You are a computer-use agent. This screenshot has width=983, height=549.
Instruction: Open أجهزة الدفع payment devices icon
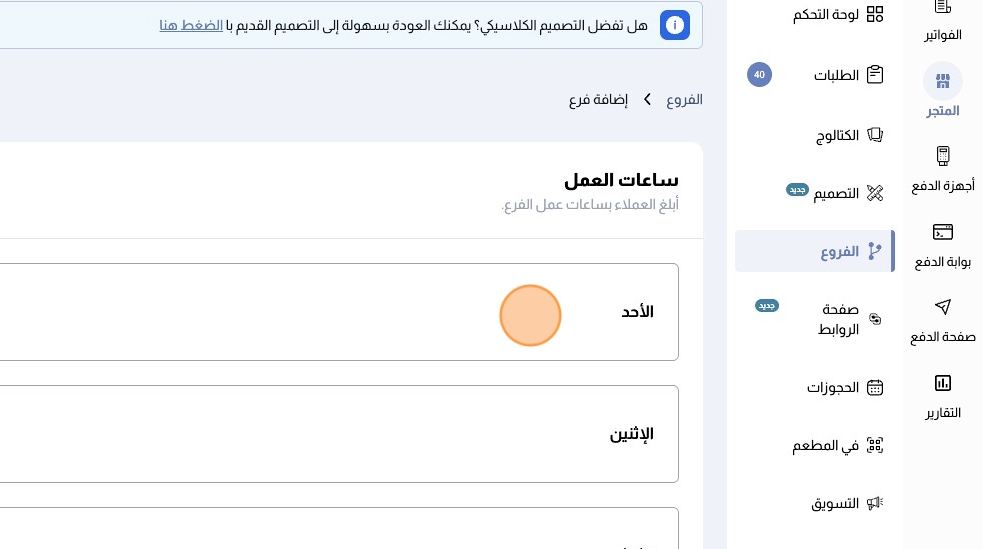point(942,156)
